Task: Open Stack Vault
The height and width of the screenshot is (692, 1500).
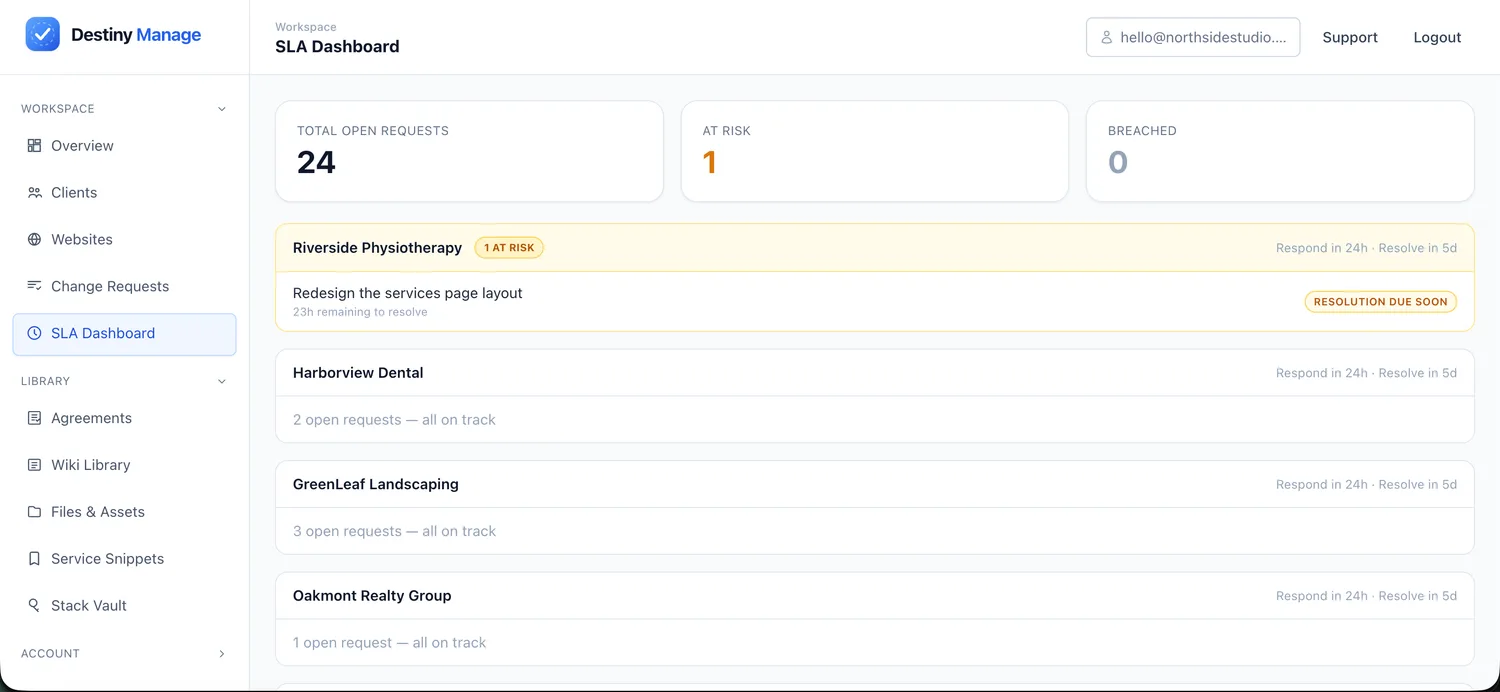Action: point(125,606)
